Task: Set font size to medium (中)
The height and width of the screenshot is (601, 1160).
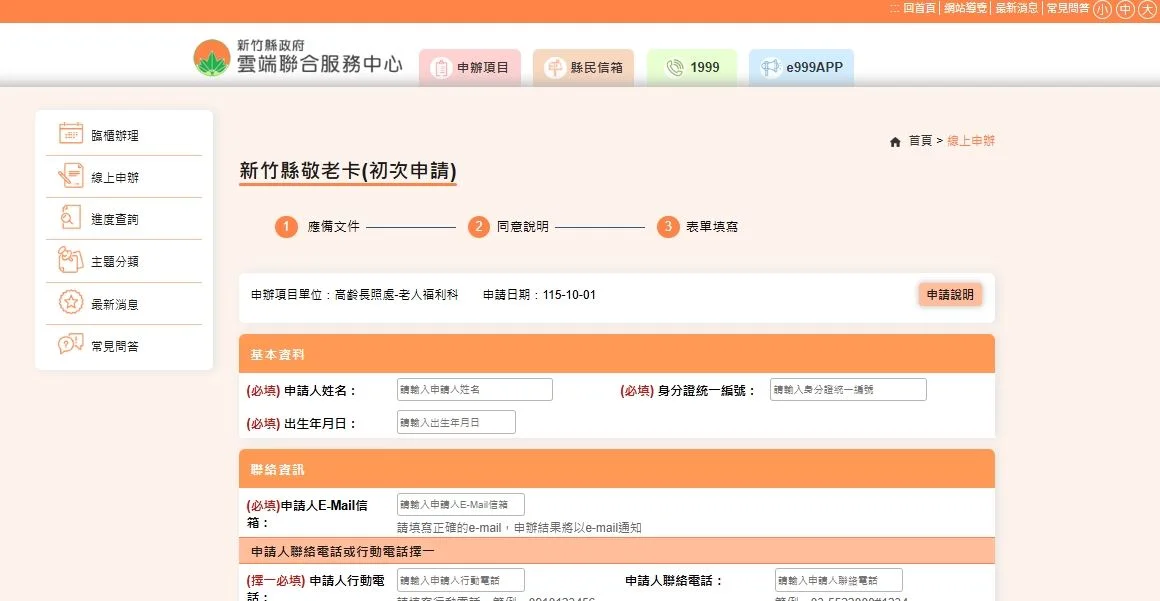Action: 1125,9
